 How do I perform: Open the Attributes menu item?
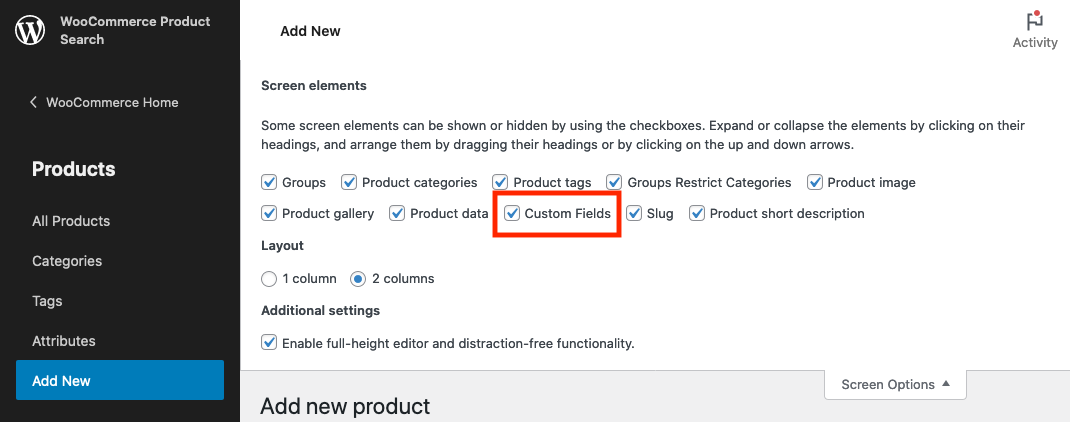point(63,341)
